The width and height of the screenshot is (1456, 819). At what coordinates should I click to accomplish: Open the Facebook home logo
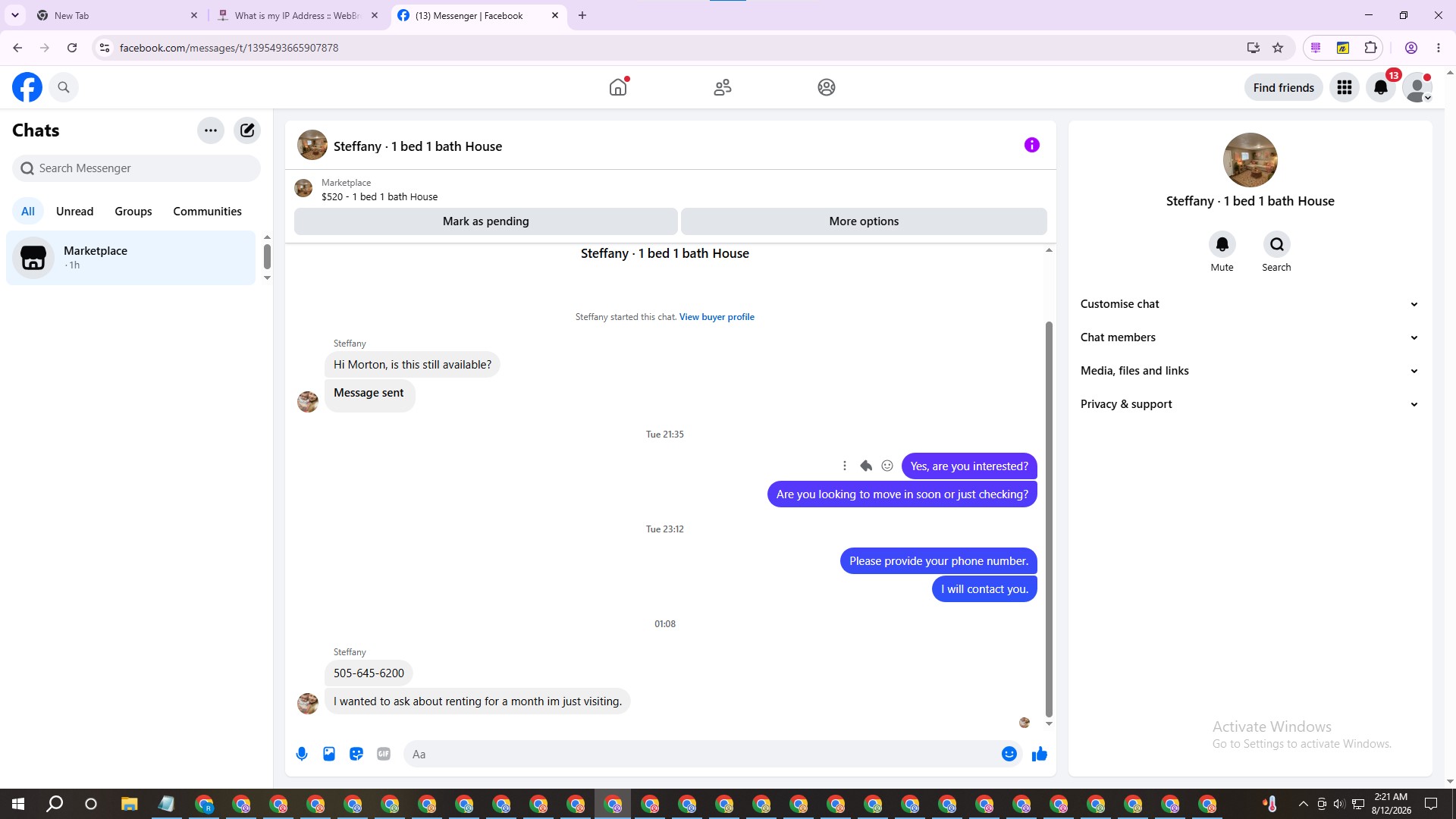[27, 87]
